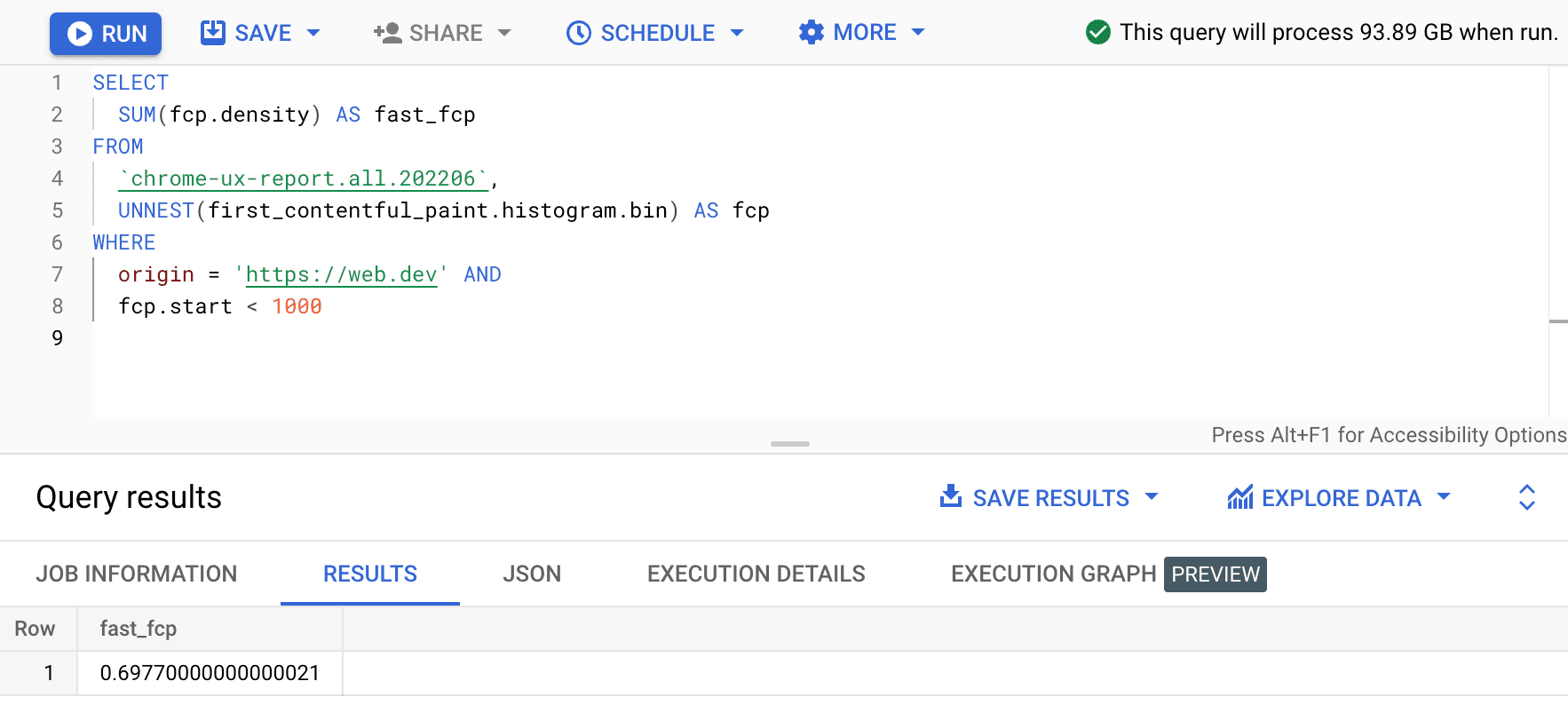1568x705 pixels.
Task: Click the chrome-ux-report.all.202206 table link
Action: pos(303,178)
